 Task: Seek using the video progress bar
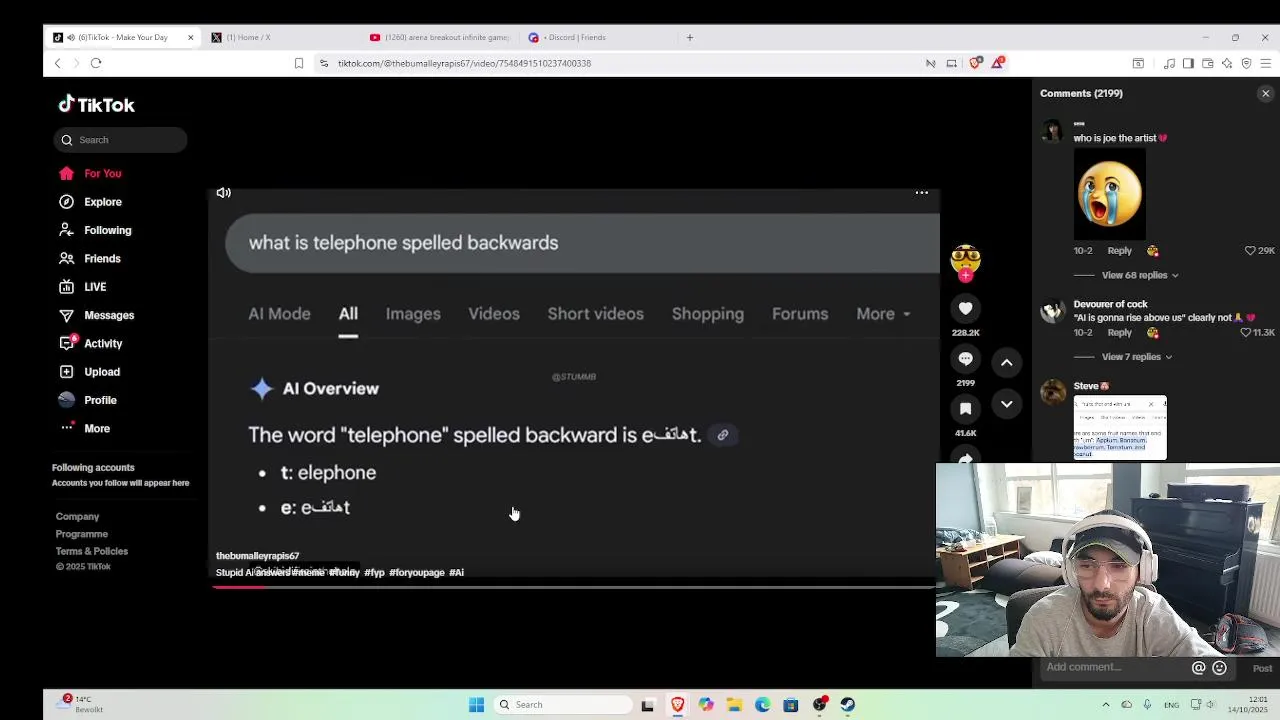click(x=573, y=586)
